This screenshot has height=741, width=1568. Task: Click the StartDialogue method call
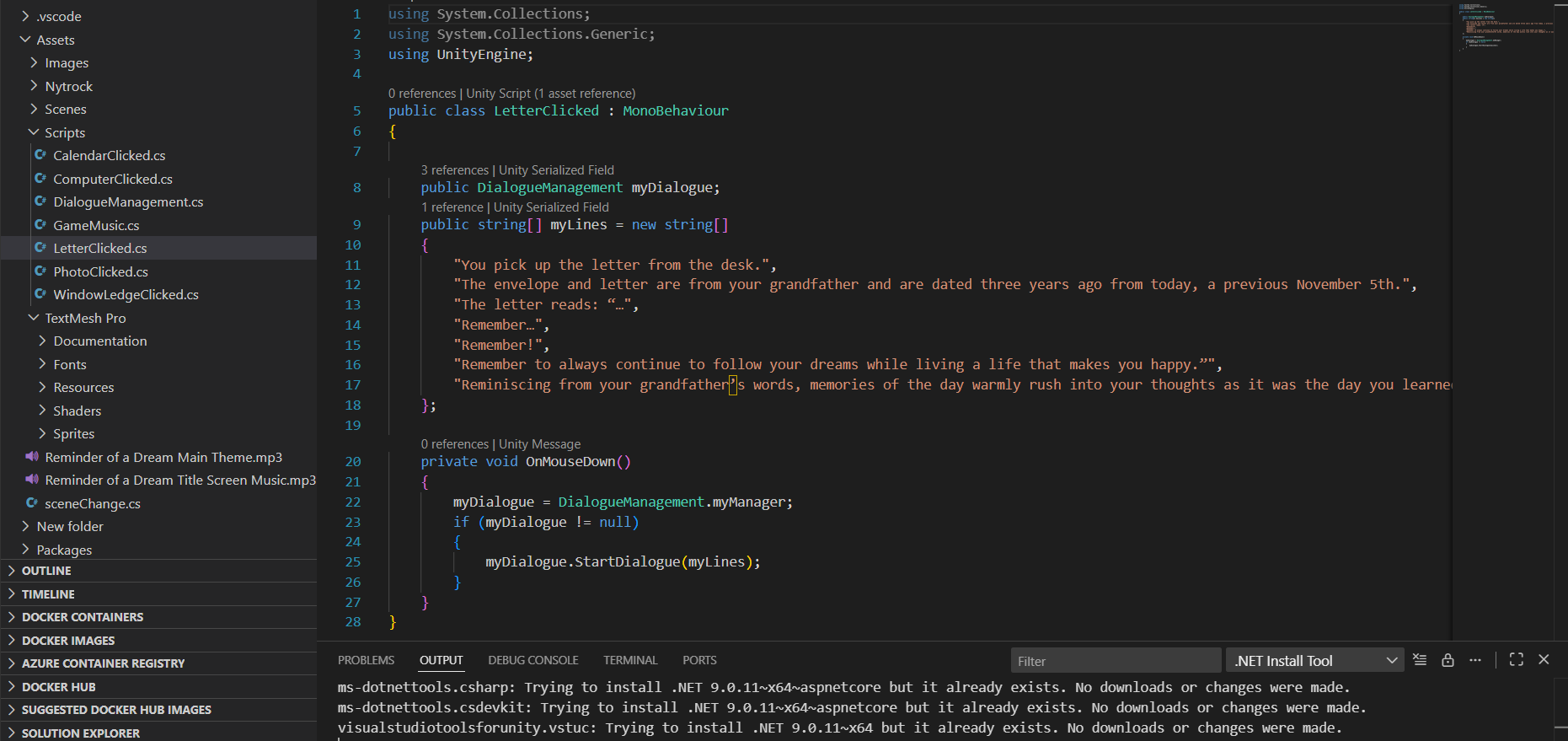[627, 561]
